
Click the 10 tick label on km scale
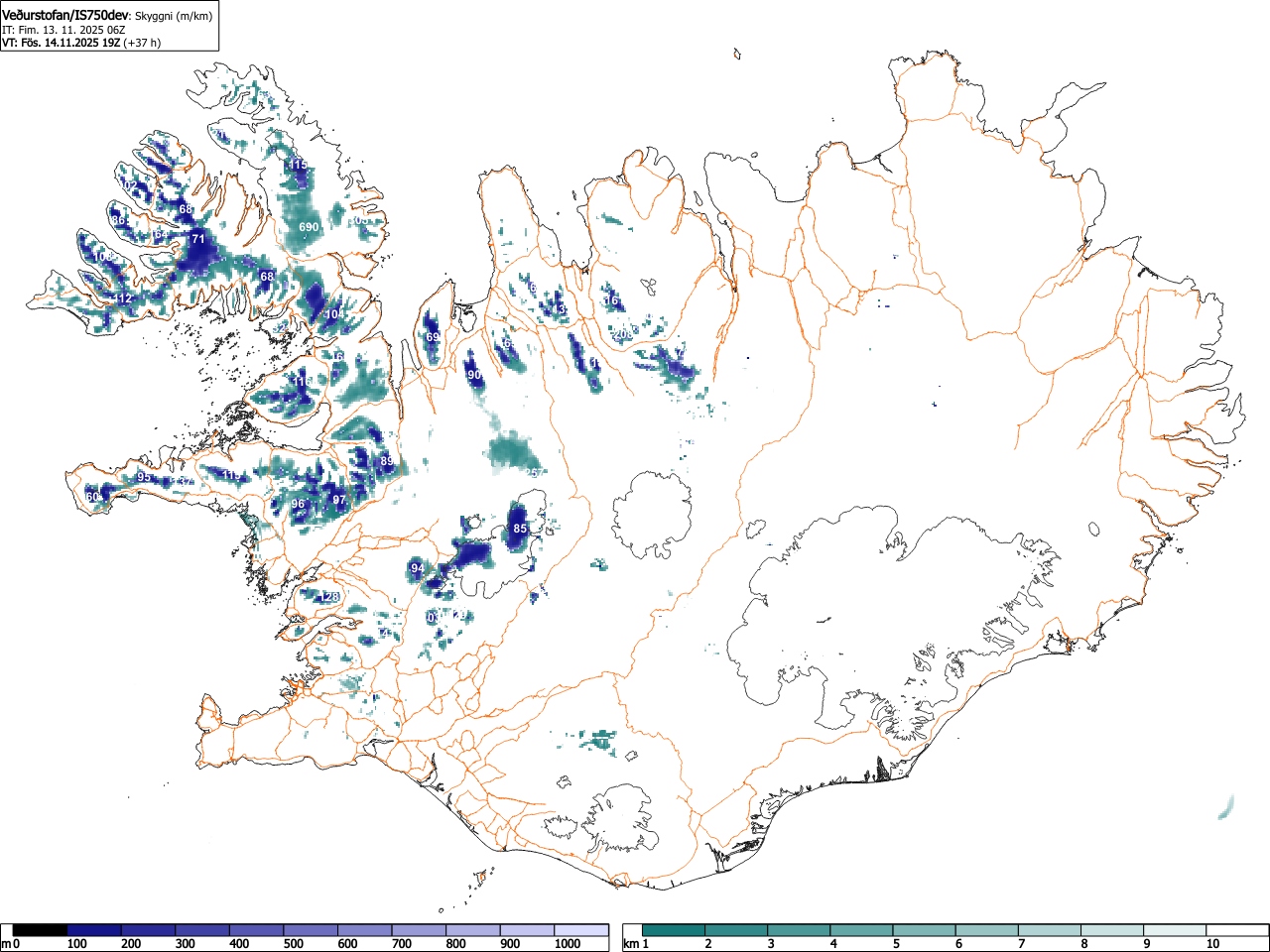[x=1211, y=944]
